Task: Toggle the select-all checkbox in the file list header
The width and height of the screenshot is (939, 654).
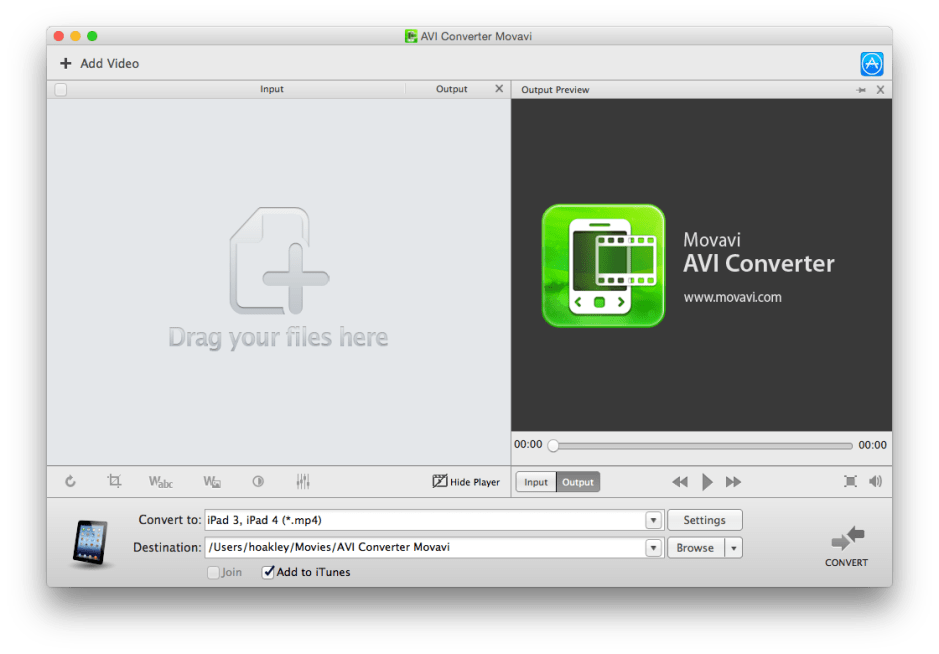Action: [60, 89]
